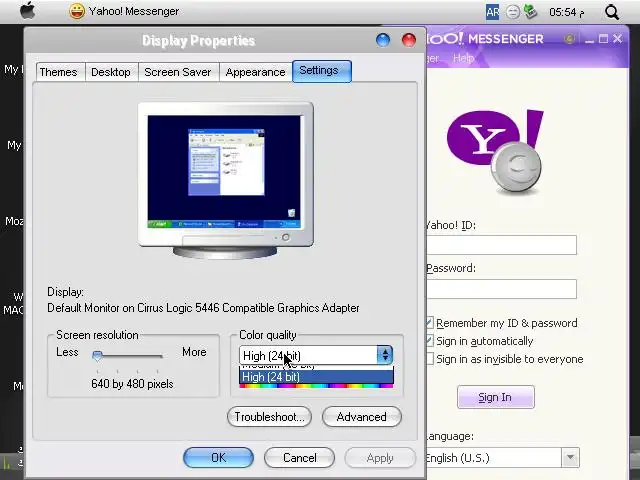Click the rainbow color quality bar
Image resolution: width=640 pixels, height=480 pixels.
point(316,386)
